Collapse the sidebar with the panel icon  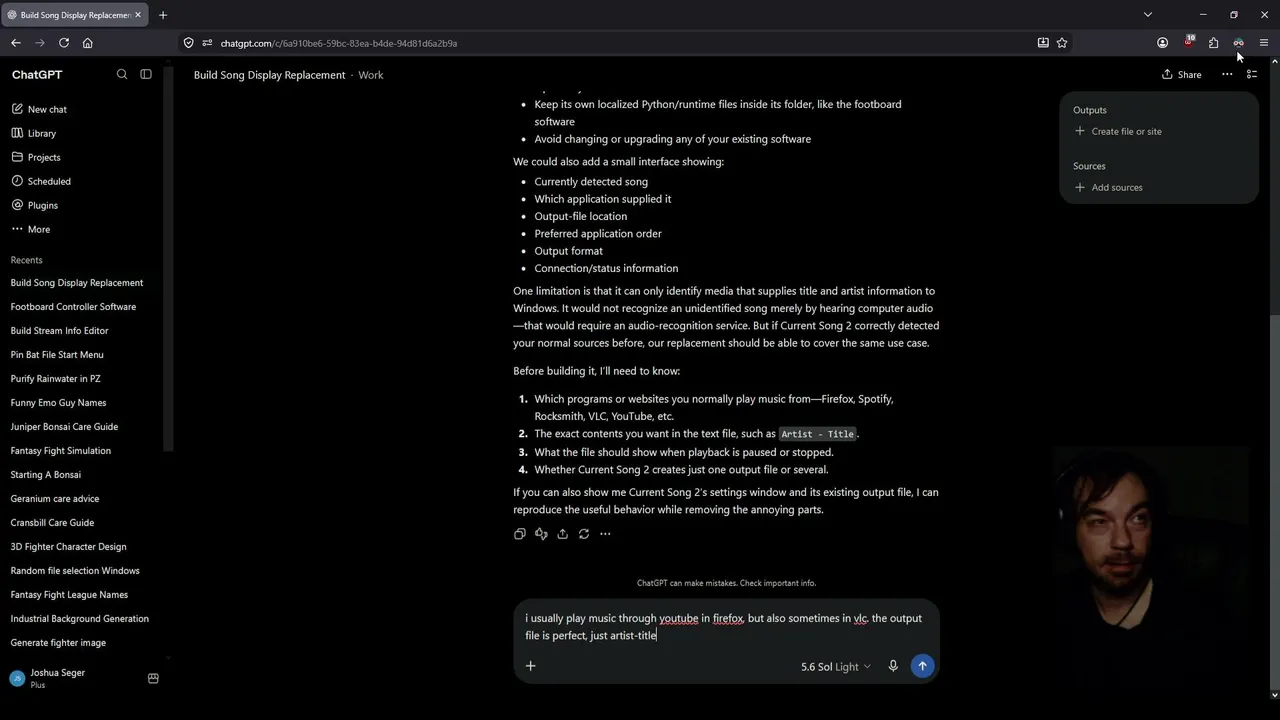pyautogui.click(x=146, y=74)
